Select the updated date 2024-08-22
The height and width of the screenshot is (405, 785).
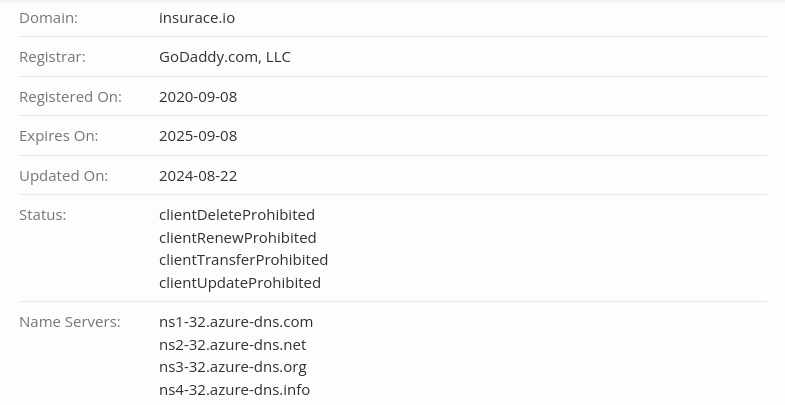pos(198,176)
